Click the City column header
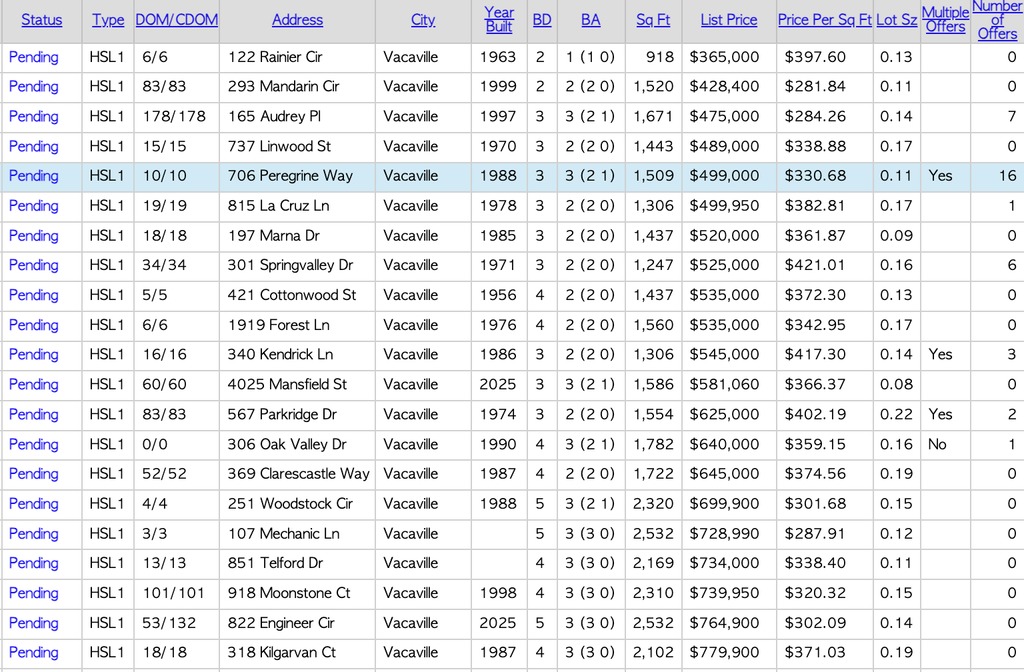 coord(423,20)
